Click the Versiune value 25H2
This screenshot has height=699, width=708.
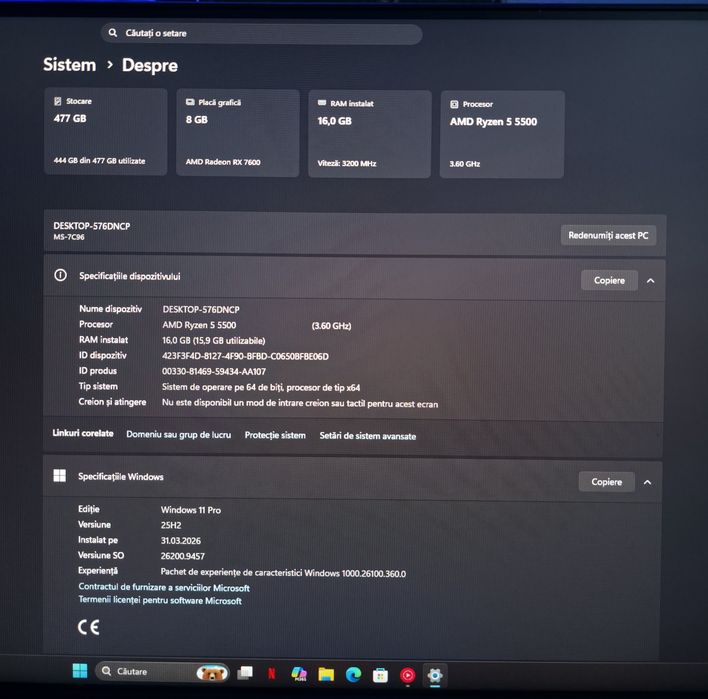(x=171, y=525)
